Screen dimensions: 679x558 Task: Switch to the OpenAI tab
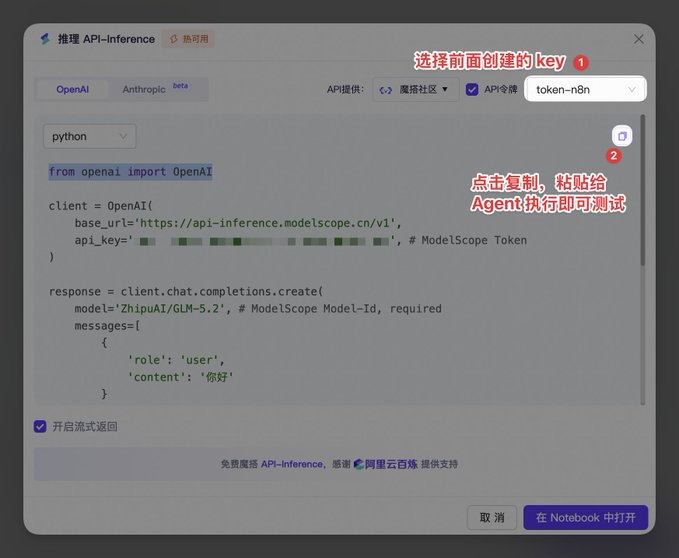(72, 90)
